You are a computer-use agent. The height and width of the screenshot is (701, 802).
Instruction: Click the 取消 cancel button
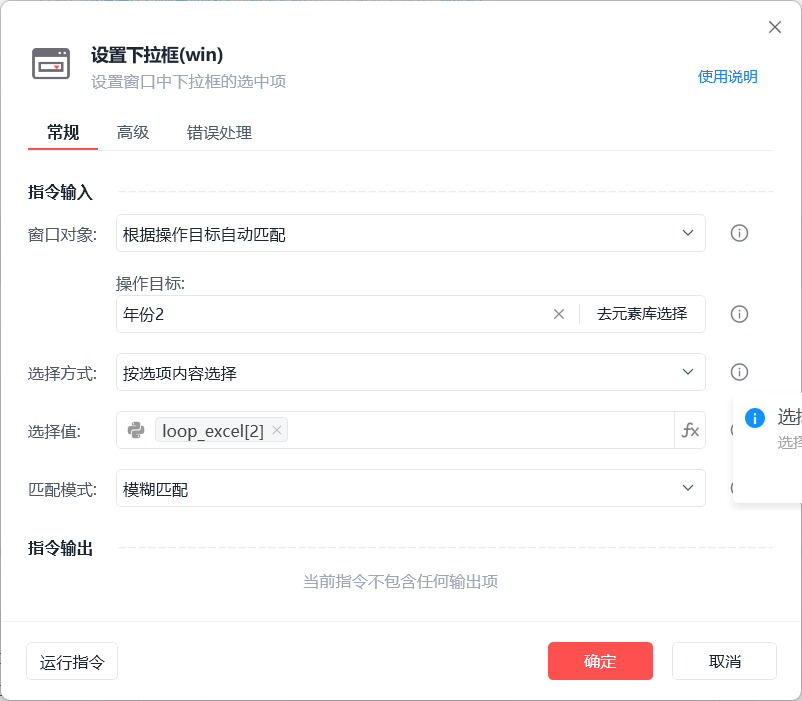(x=724, y=661)
